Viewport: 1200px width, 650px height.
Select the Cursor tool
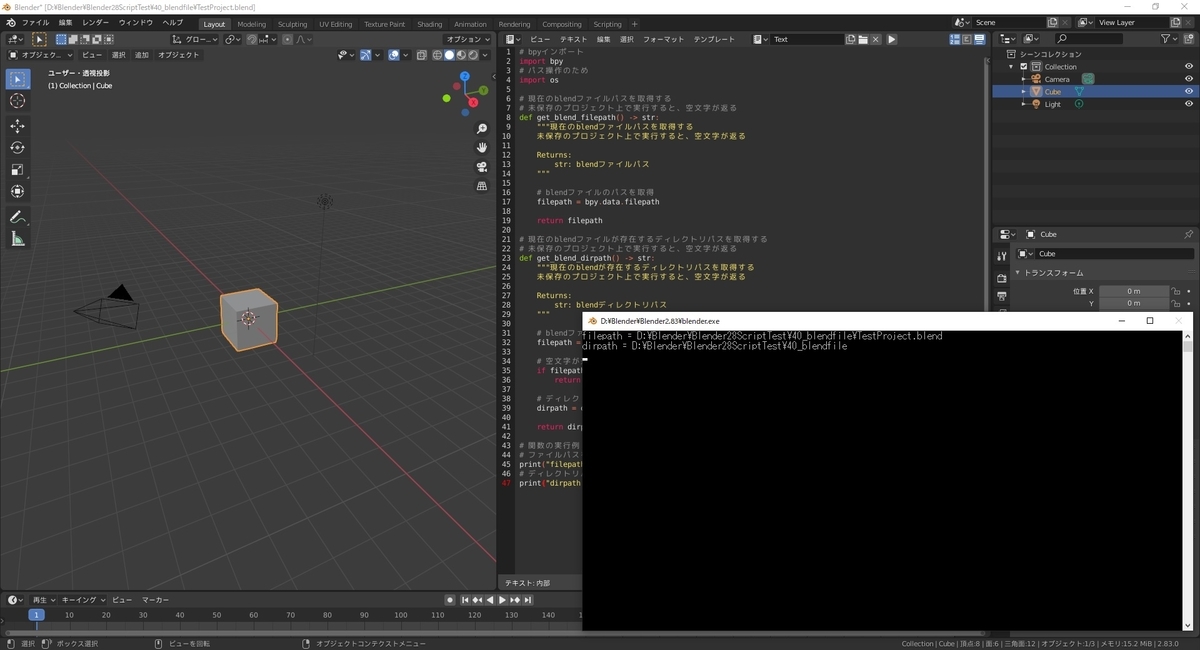click(x=18, y=101)
